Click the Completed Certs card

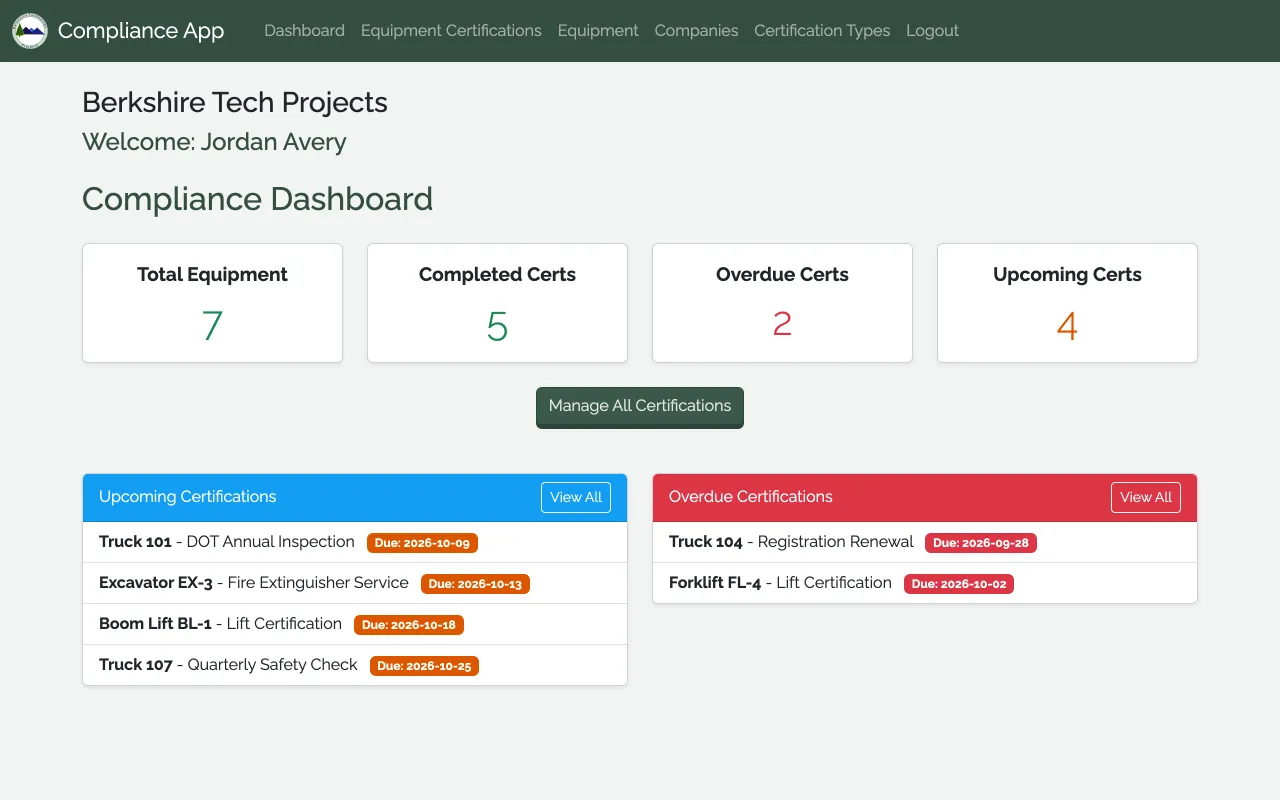(x=497, y=303)
